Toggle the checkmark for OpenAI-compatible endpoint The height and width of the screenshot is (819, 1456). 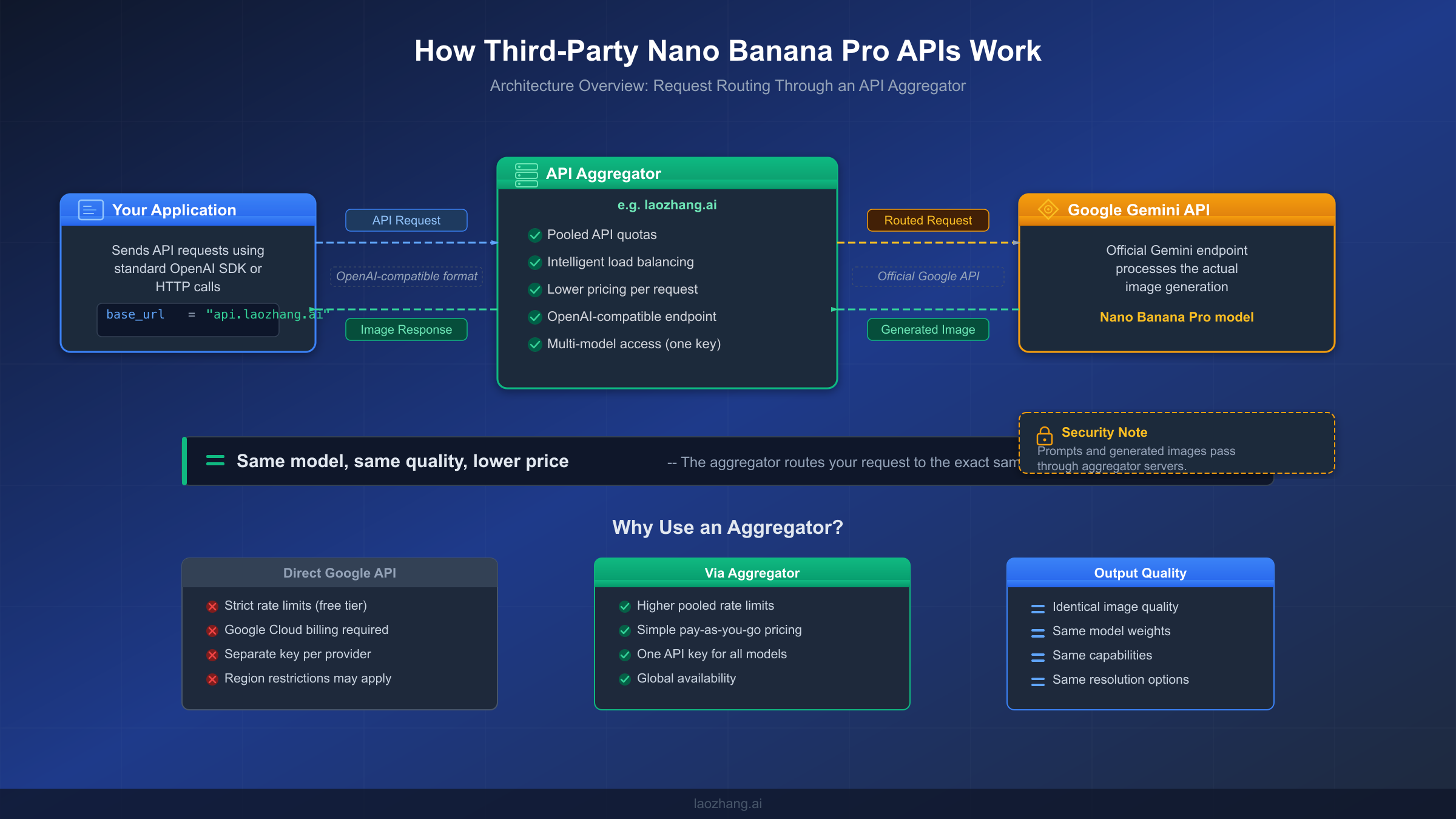coord(534,317)
